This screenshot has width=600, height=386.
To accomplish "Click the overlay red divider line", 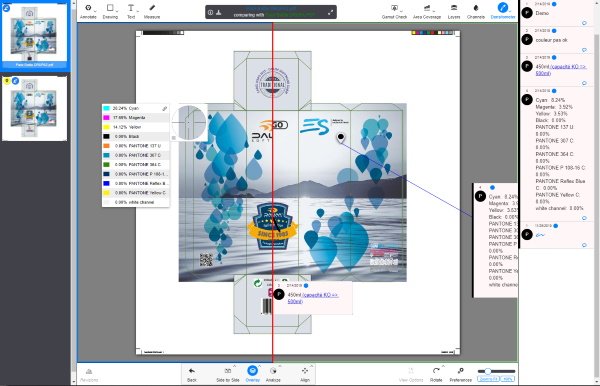I will click(272, 191).
